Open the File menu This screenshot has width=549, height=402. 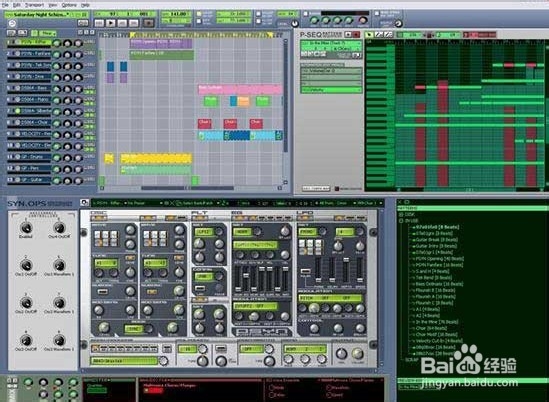(x=6, y=5)
